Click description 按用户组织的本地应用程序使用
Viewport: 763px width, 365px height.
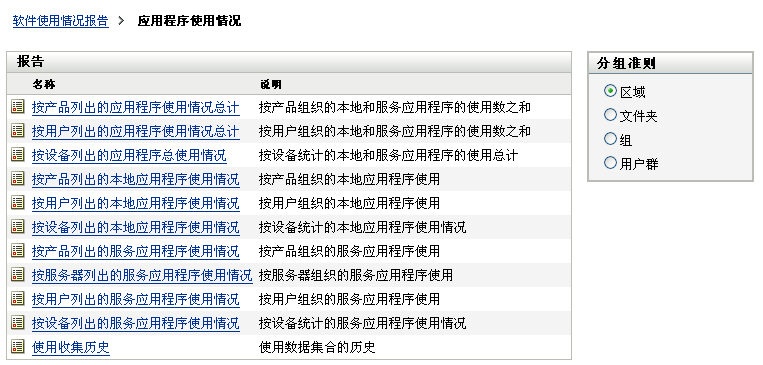pyautogui.click(x=349, y=203)
